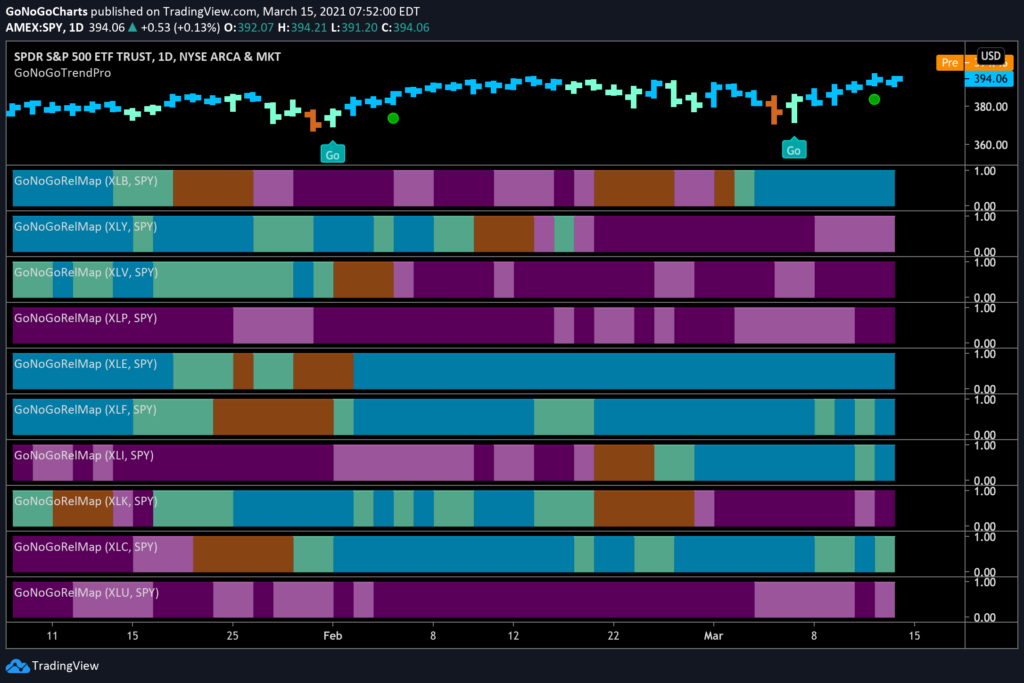Click the orange Pre market price label
The width and height of the screenshot is (1024, 683).
click(951, 63)
